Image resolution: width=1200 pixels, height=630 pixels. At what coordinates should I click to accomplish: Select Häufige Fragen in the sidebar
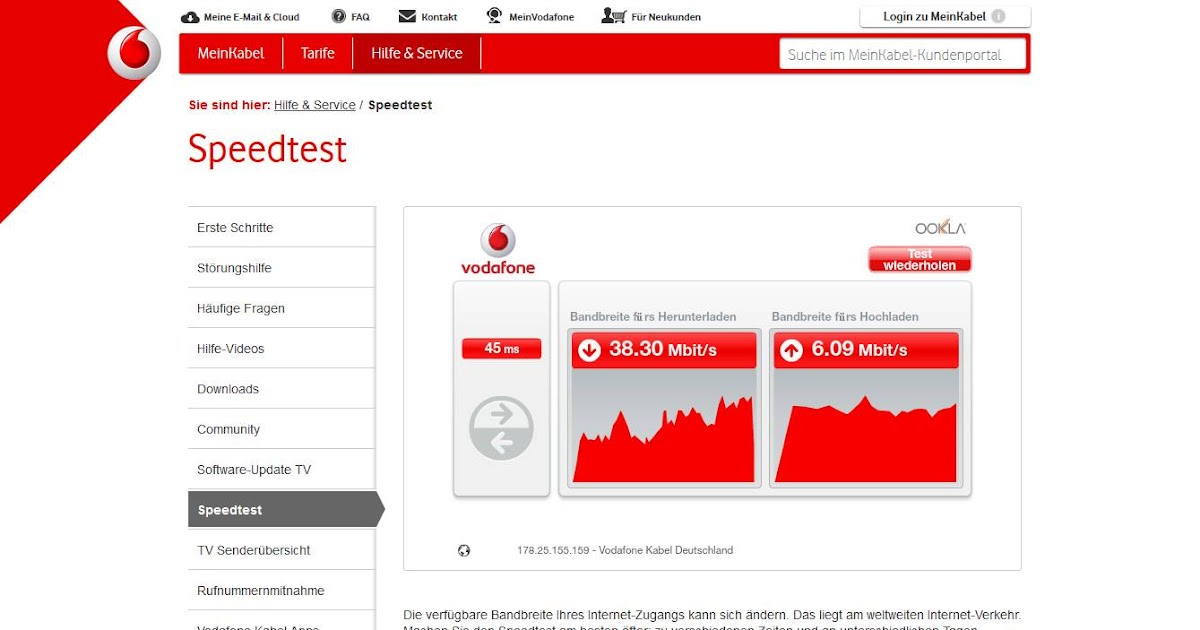point(281,308)
